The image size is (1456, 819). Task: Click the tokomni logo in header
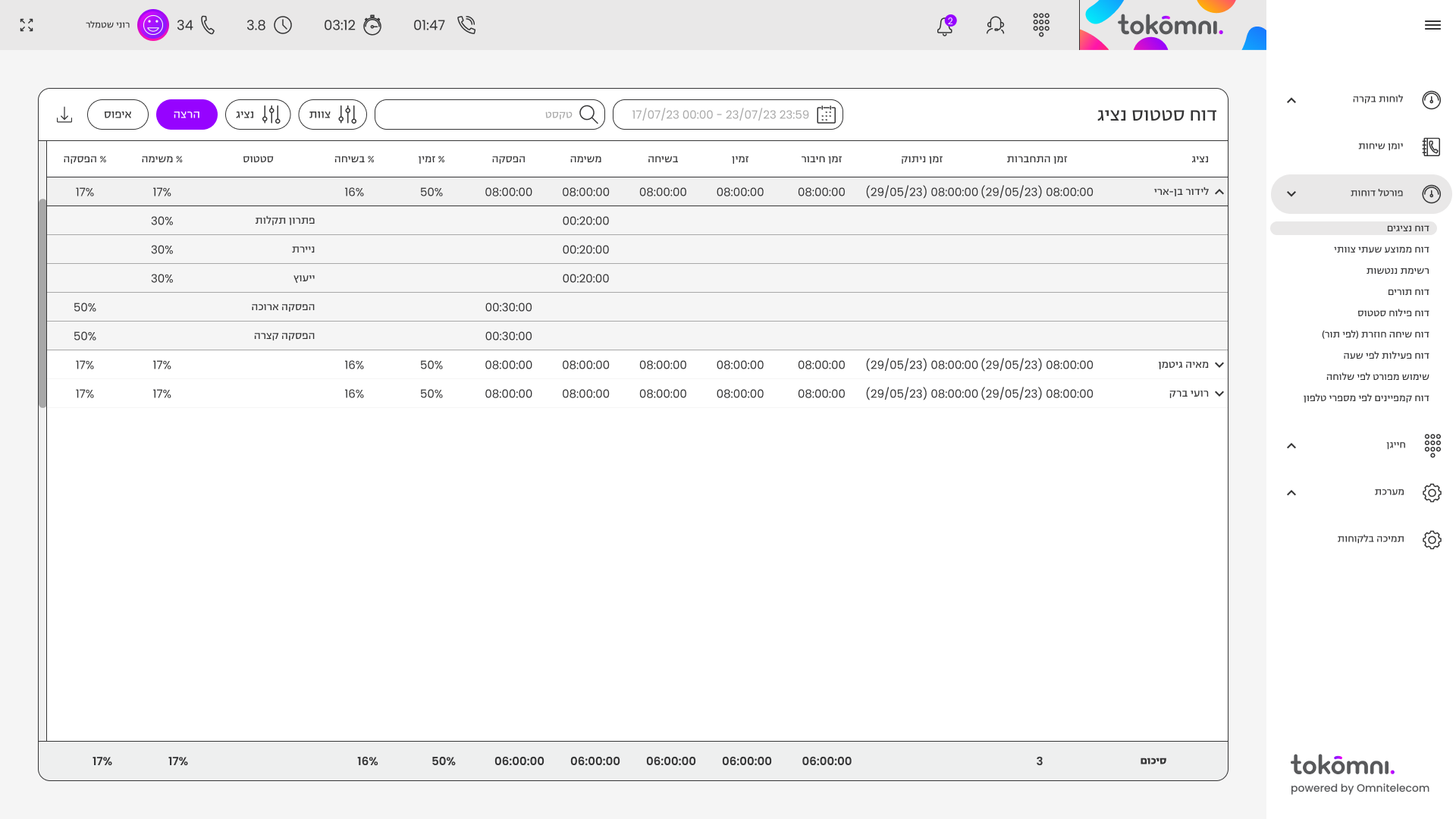tap(1172, 25)
